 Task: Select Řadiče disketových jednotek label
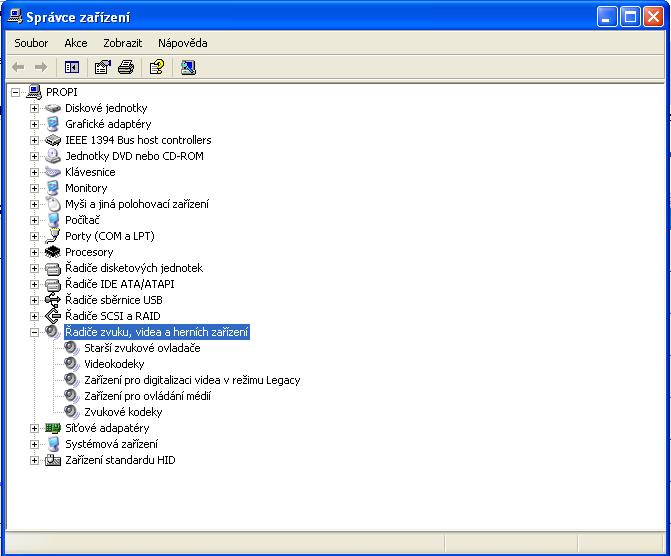[x=134, y=268]
